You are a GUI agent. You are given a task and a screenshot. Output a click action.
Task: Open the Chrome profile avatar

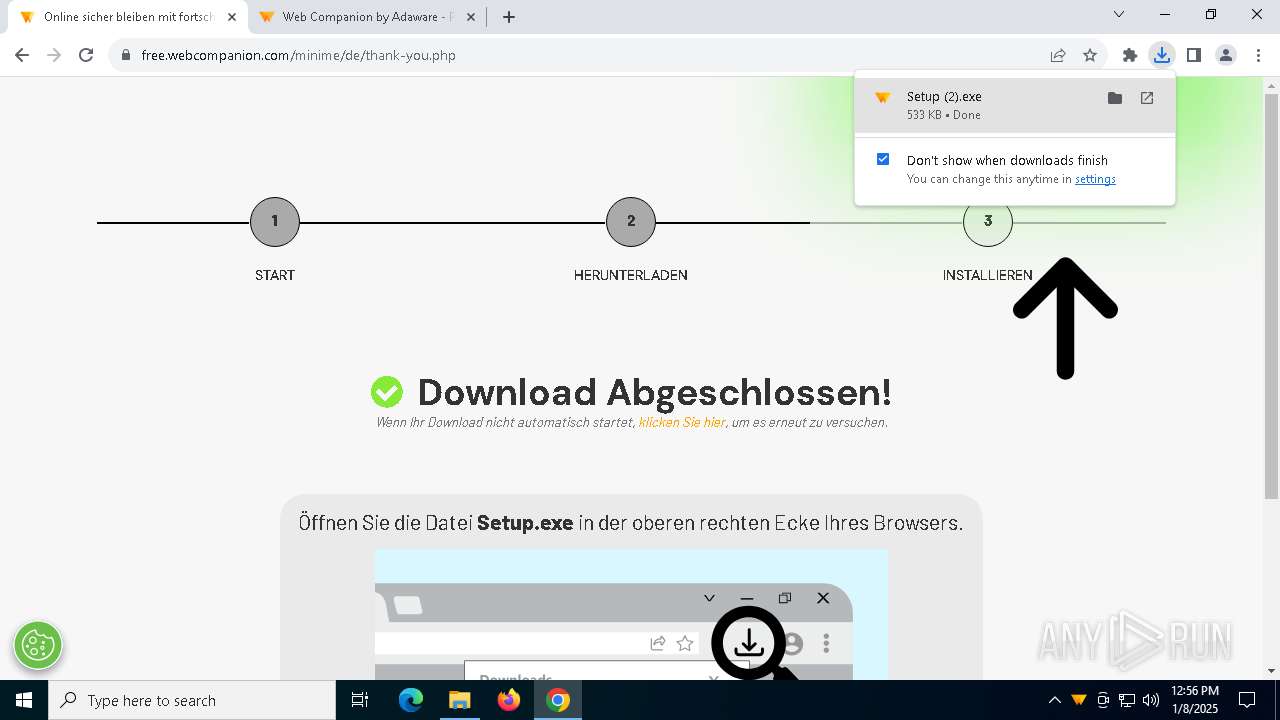pyautogui.click(x=1226, y=55)
